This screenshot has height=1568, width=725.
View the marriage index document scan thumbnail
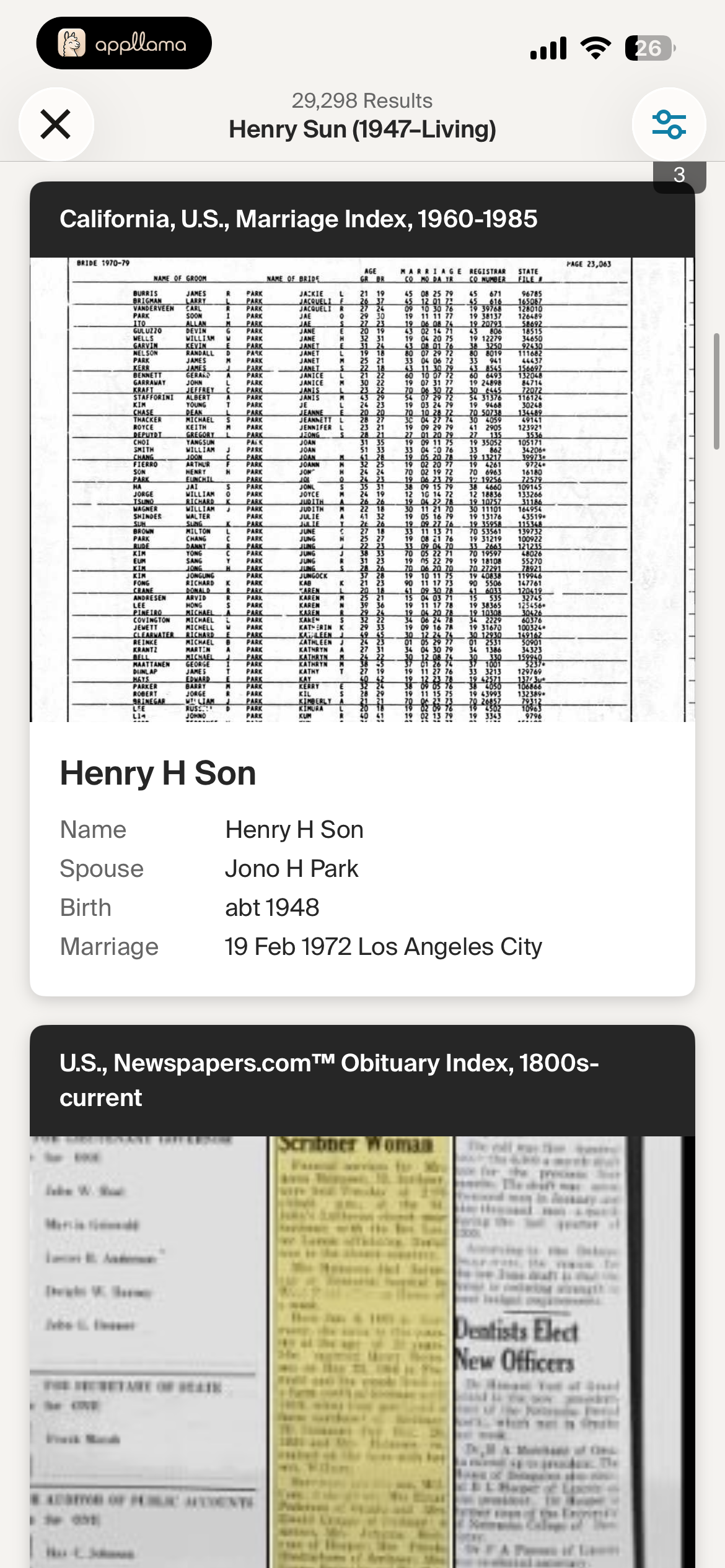362,489
